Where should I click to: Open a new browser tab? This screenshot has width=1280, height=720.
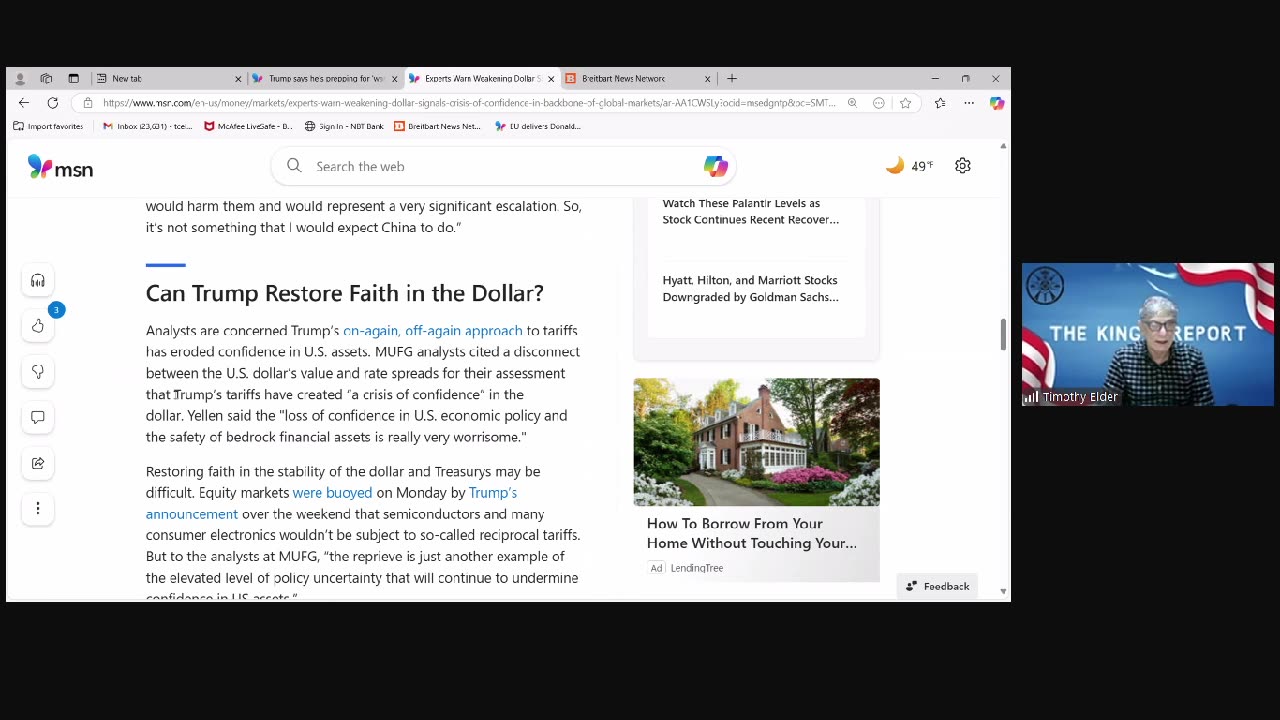coord(732,78)
